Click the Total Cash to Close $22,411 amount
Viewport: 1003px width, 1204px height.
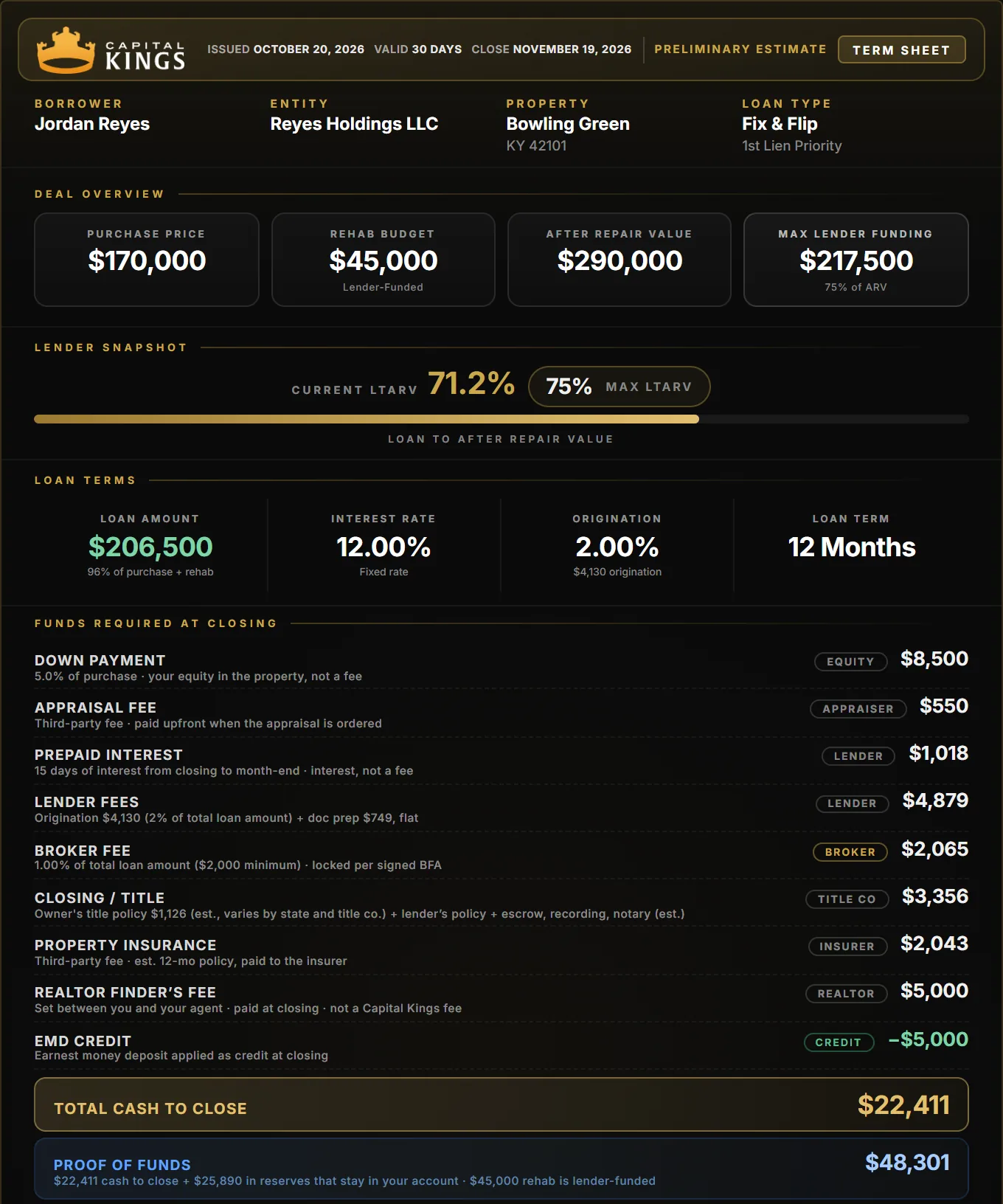point(903,1105)
